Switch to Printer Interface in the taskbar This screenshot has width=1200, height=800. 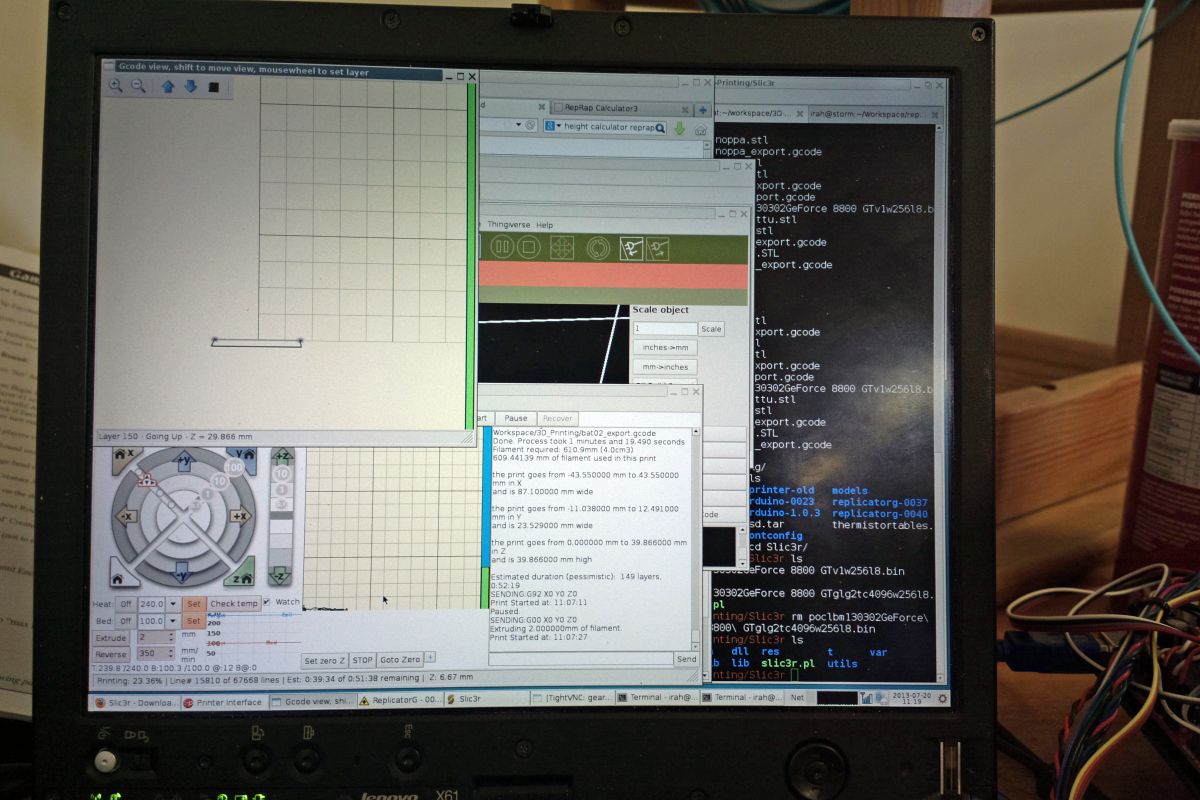223,702
